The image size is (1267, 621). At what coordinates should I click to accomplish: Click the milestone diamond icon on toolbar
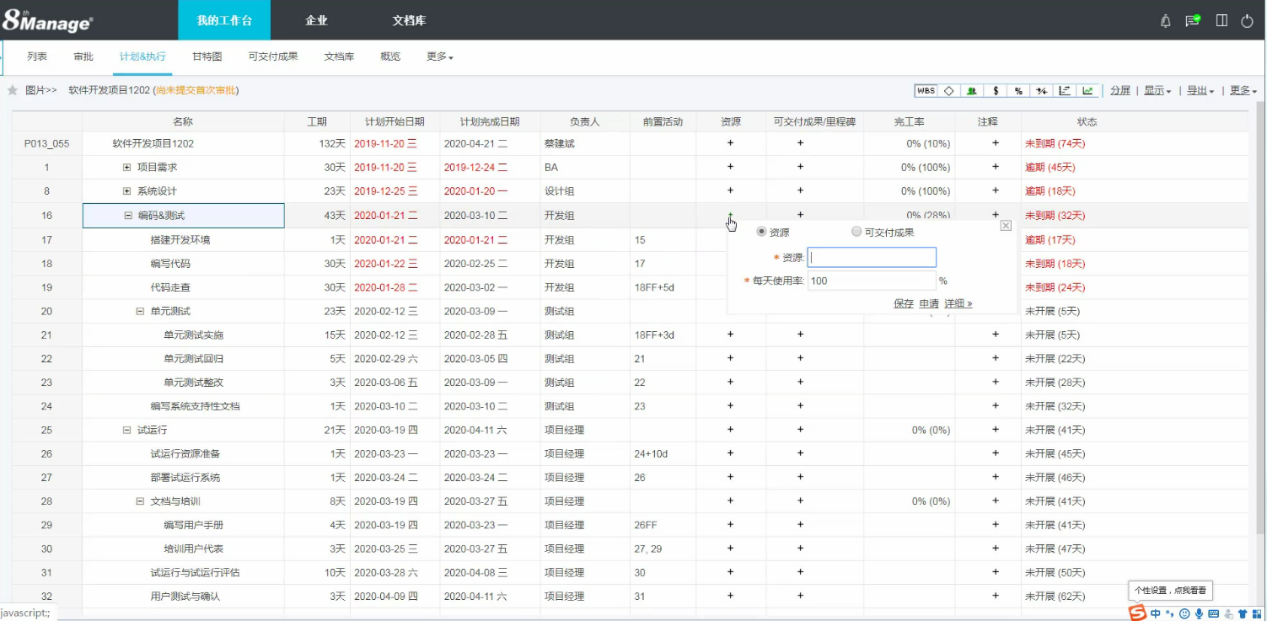(x=949, y=90)
